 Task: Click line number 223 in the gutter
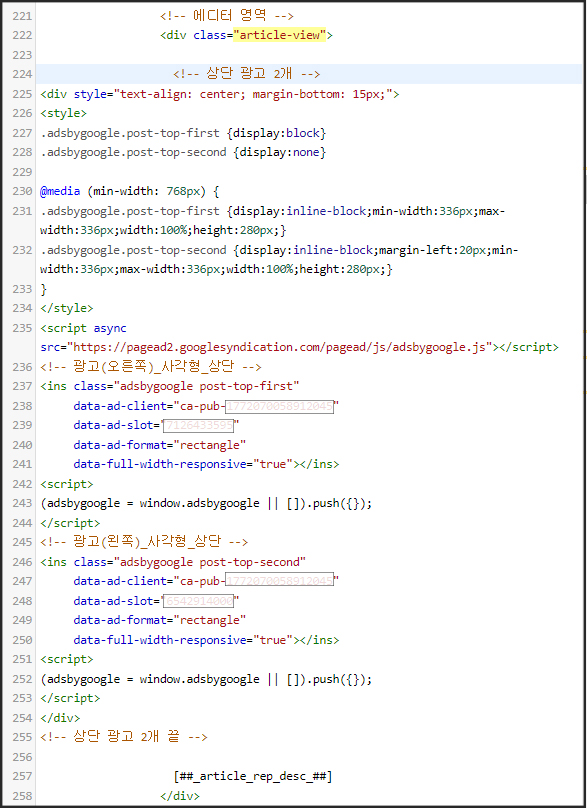point(22,55)
